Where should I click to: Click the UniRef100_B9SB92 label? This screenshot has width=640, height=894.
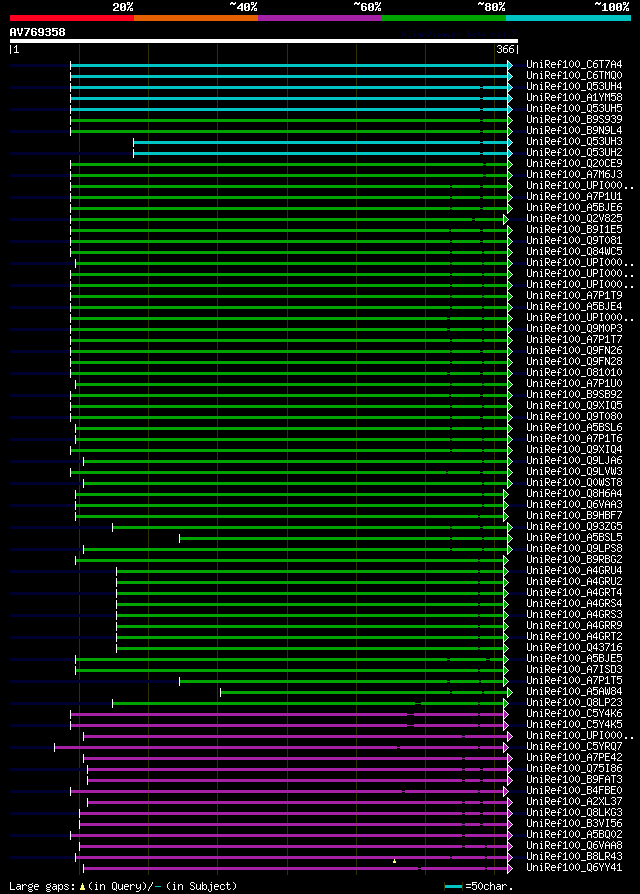click(x=574, y=395)
